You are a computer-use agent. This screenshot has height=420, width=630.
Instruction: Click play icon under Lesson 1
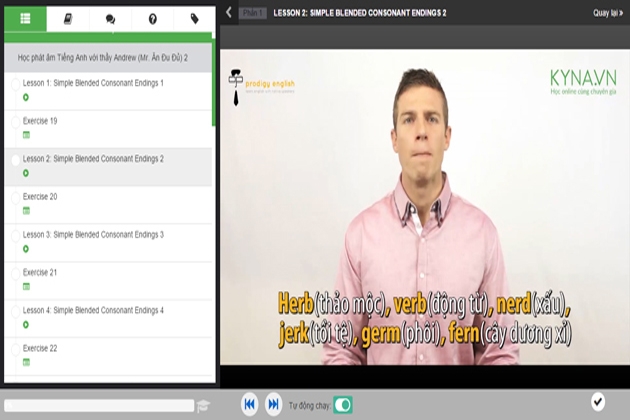26,97
